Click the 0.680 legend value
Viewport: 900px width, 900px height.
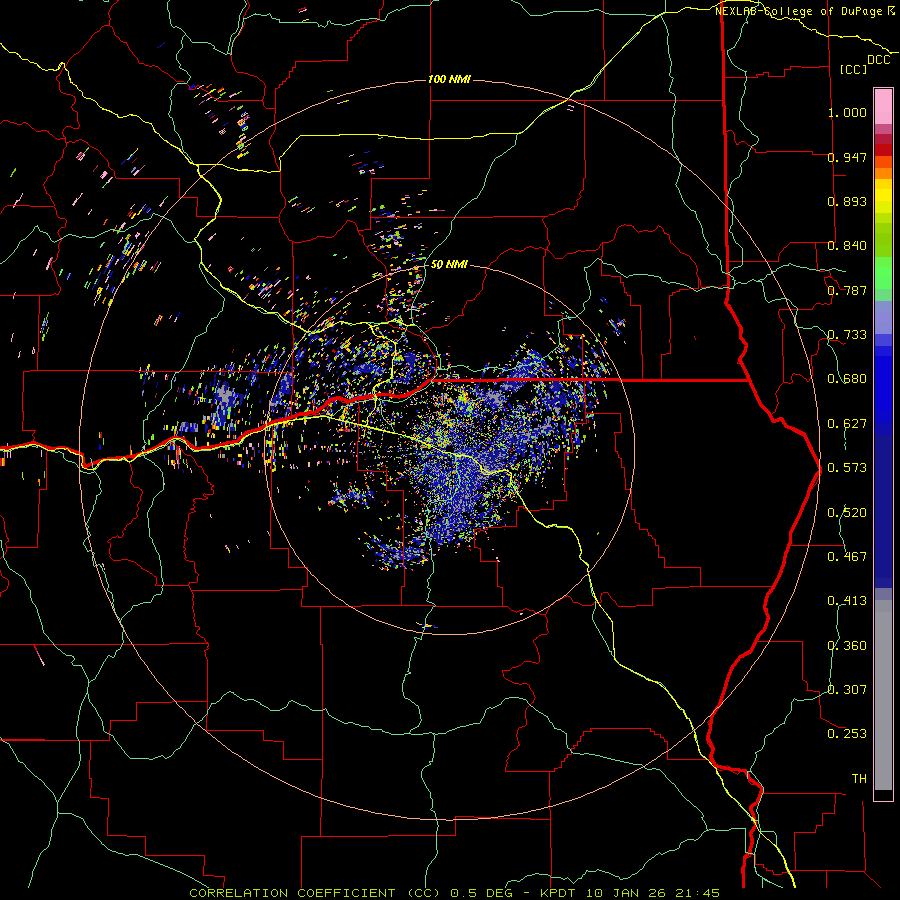coord(847,379)
